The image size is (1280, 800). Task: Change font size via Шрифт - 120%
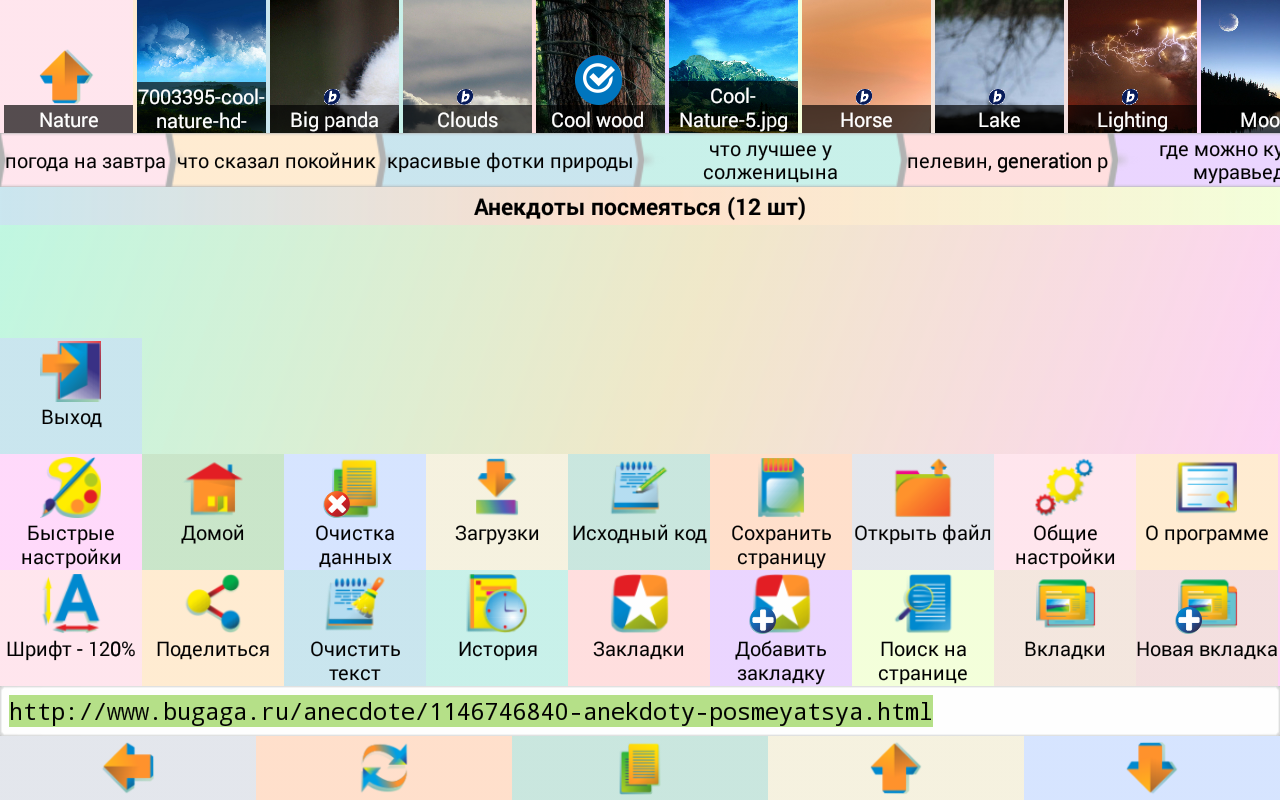71,628
